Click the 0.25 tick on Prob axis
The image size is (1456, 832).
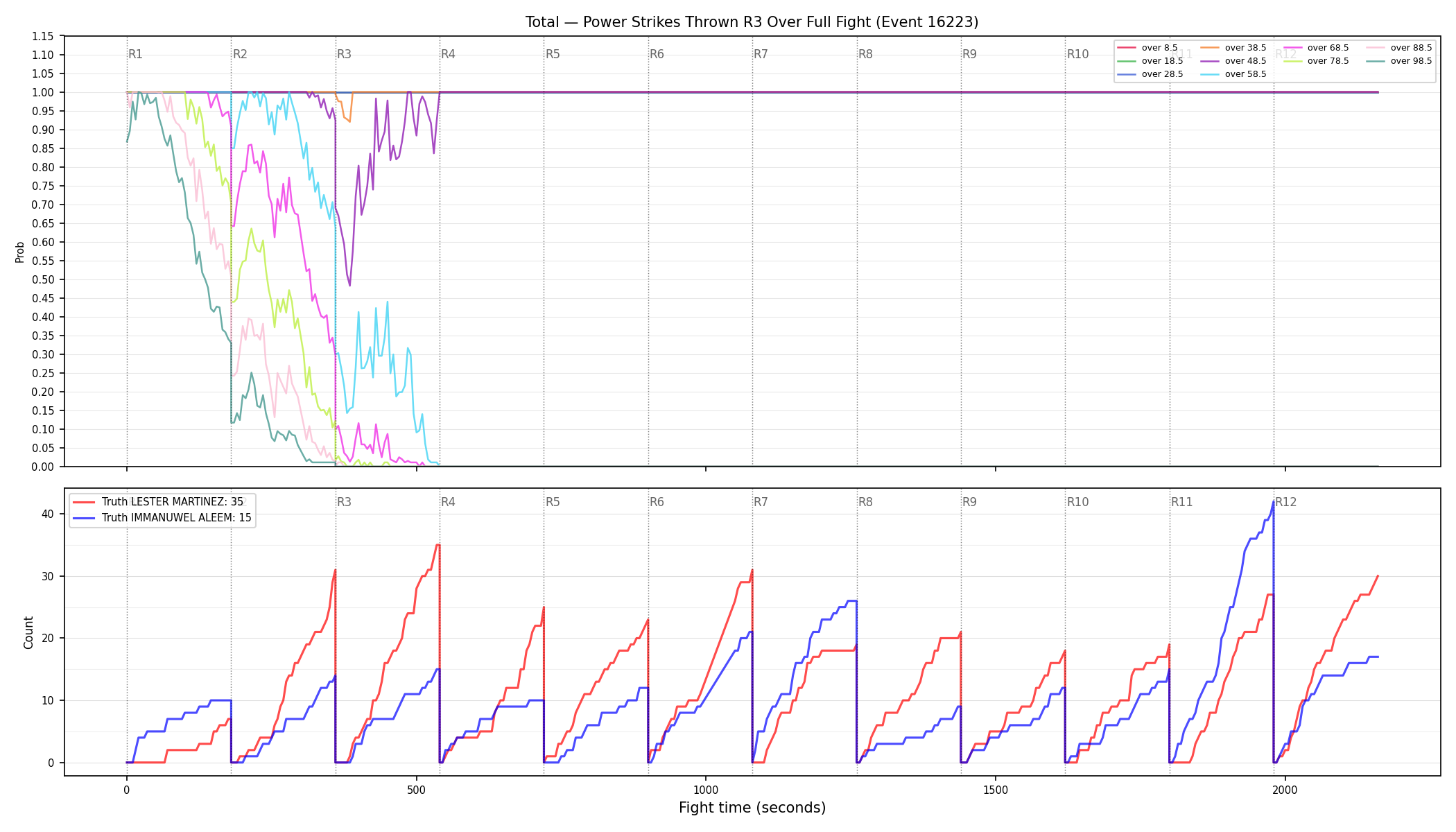[43, 373]
